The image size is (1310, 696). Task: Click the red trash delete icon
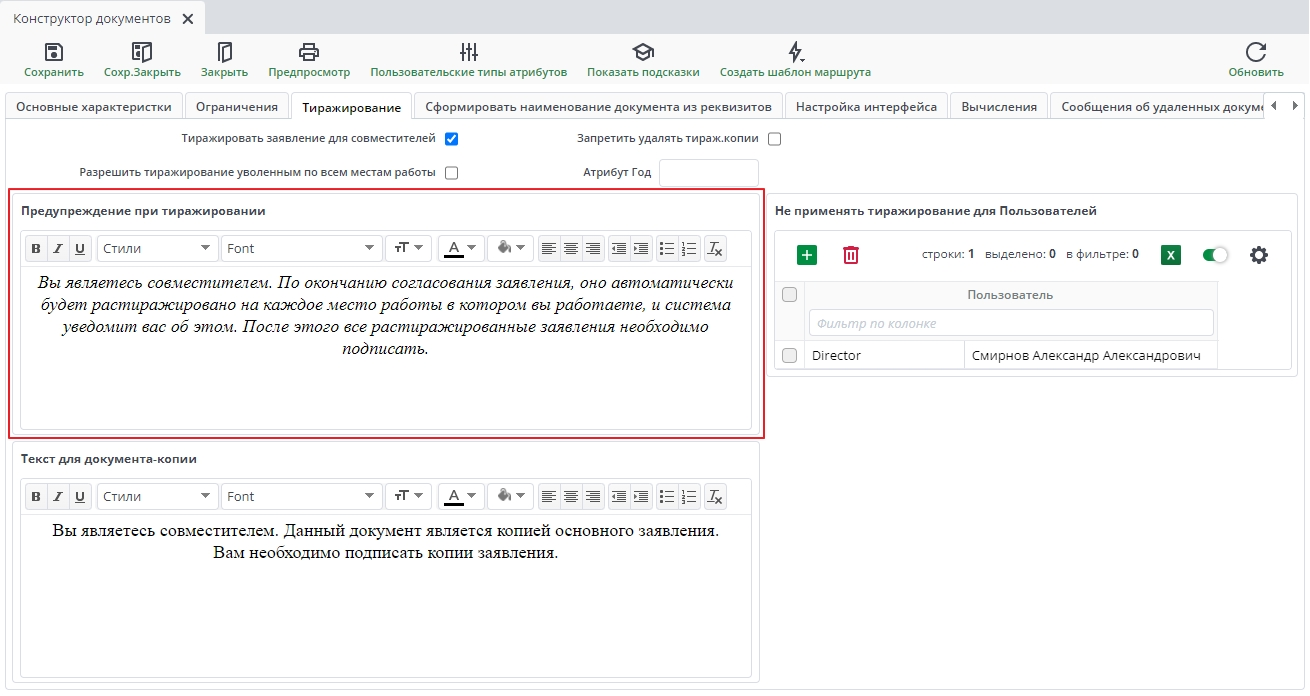coord(850,255)
